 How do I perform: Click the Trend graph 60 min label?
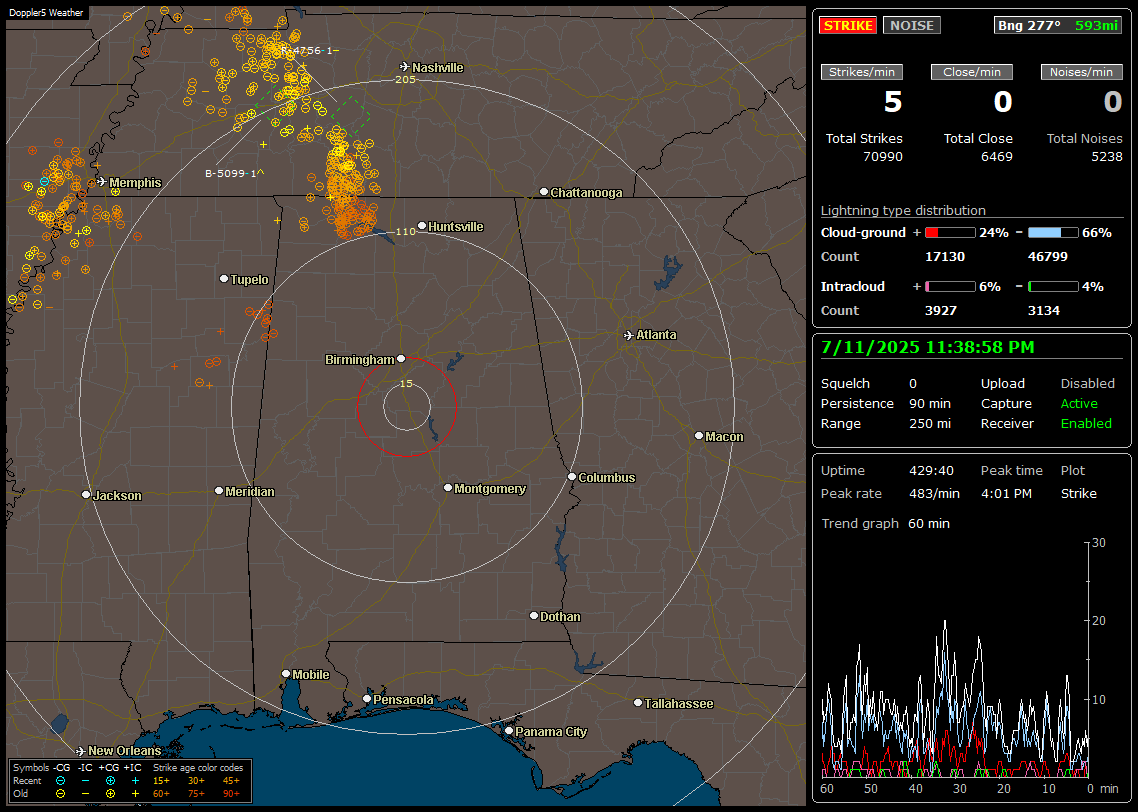point(885,523)
